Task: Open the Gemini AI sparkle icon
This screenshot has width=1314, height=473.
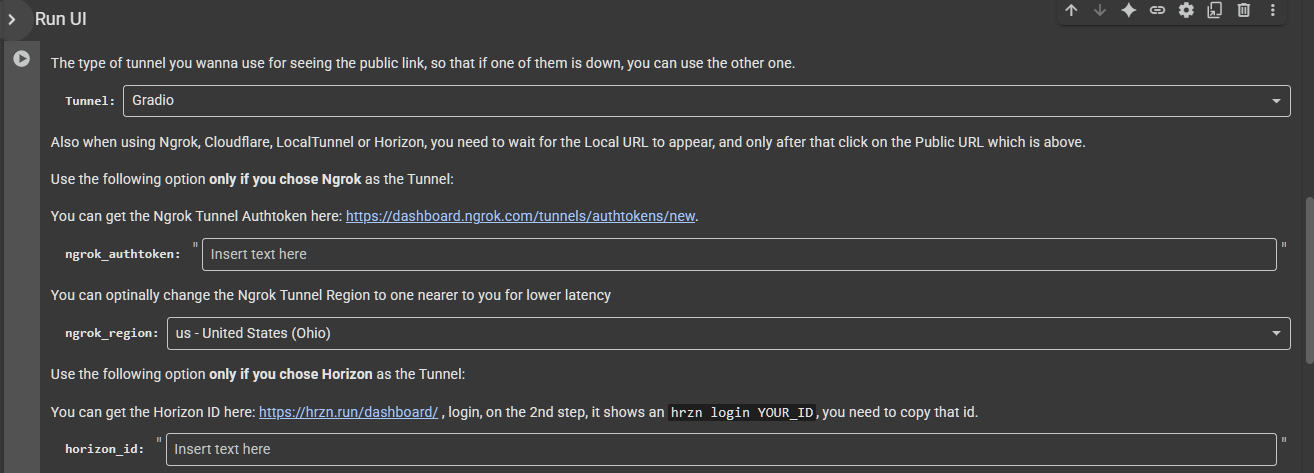Action: pos(1128,10)
